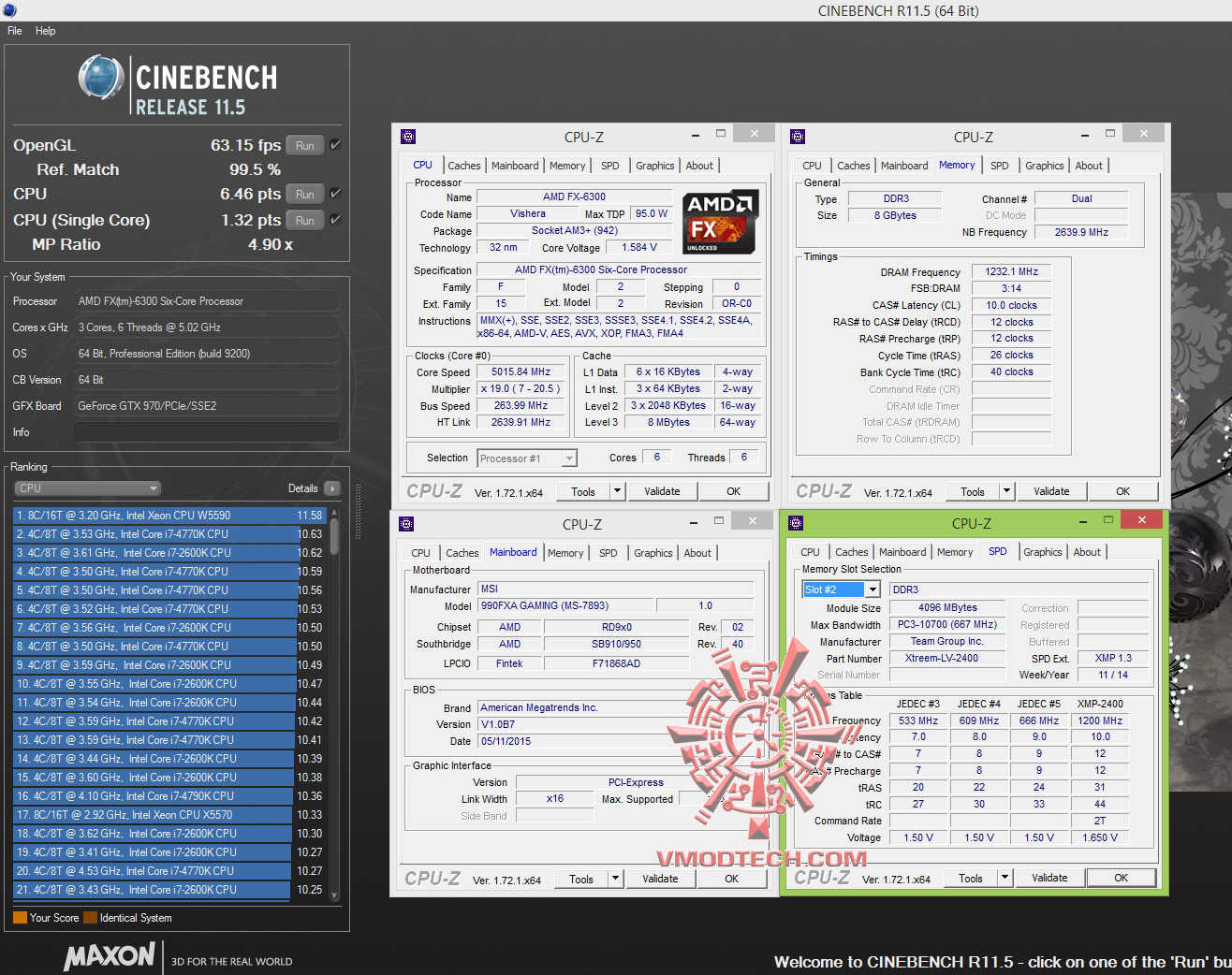The width and height of the screenshot is (1232, 975).
Task: Open the Help menu in Cinebench
Action: point(46,31)
